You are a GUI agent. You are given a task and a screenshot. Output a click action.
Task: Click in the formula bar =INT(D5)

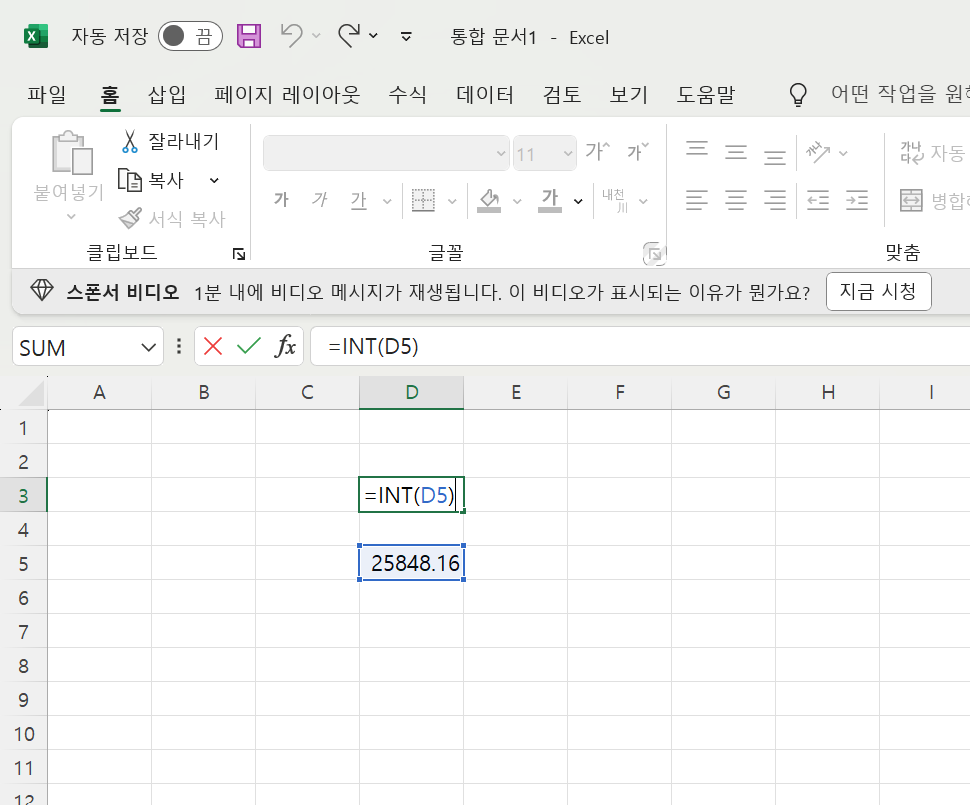[x=640, y=347]
